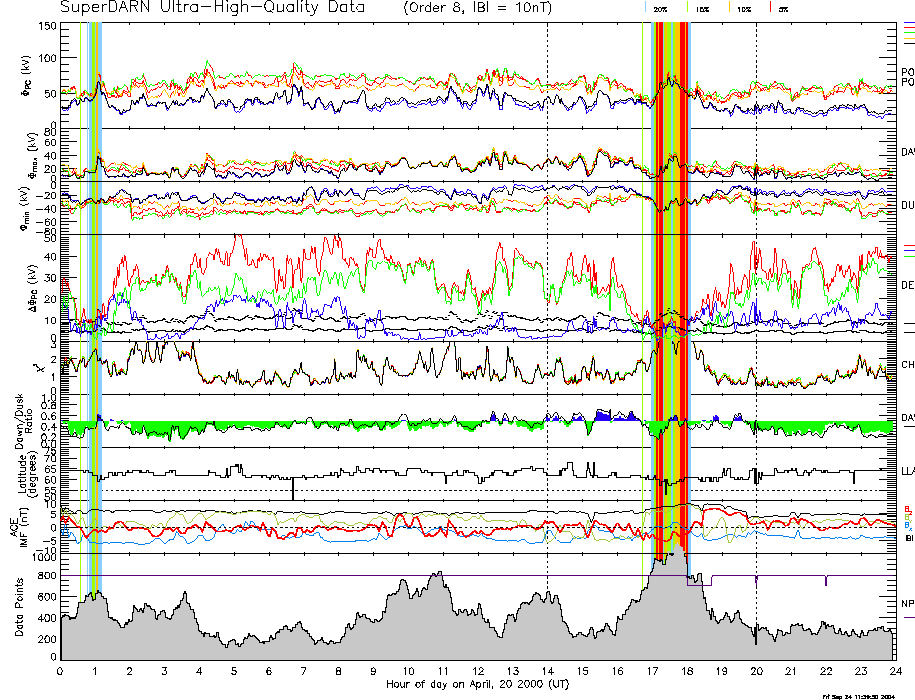The height and width of the screenshot is (700, 915).
Task: Select the "5%" legend label text
Action: point(783,9)
